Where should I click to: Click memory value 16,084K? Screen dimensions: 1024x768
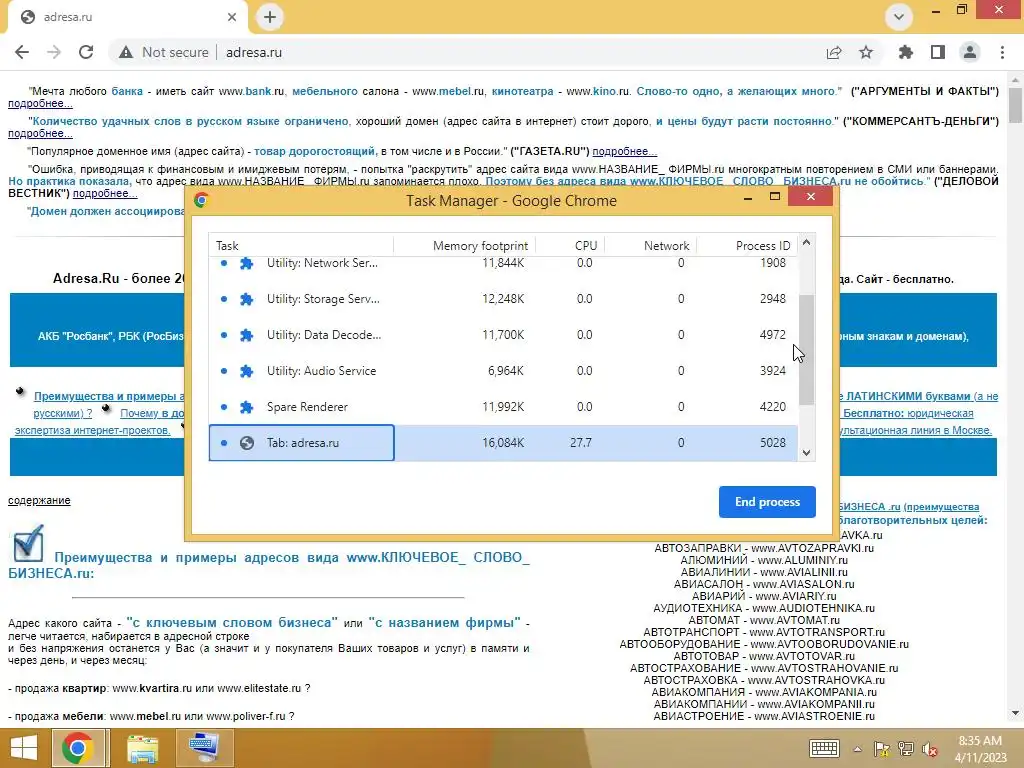pos(503,442)
